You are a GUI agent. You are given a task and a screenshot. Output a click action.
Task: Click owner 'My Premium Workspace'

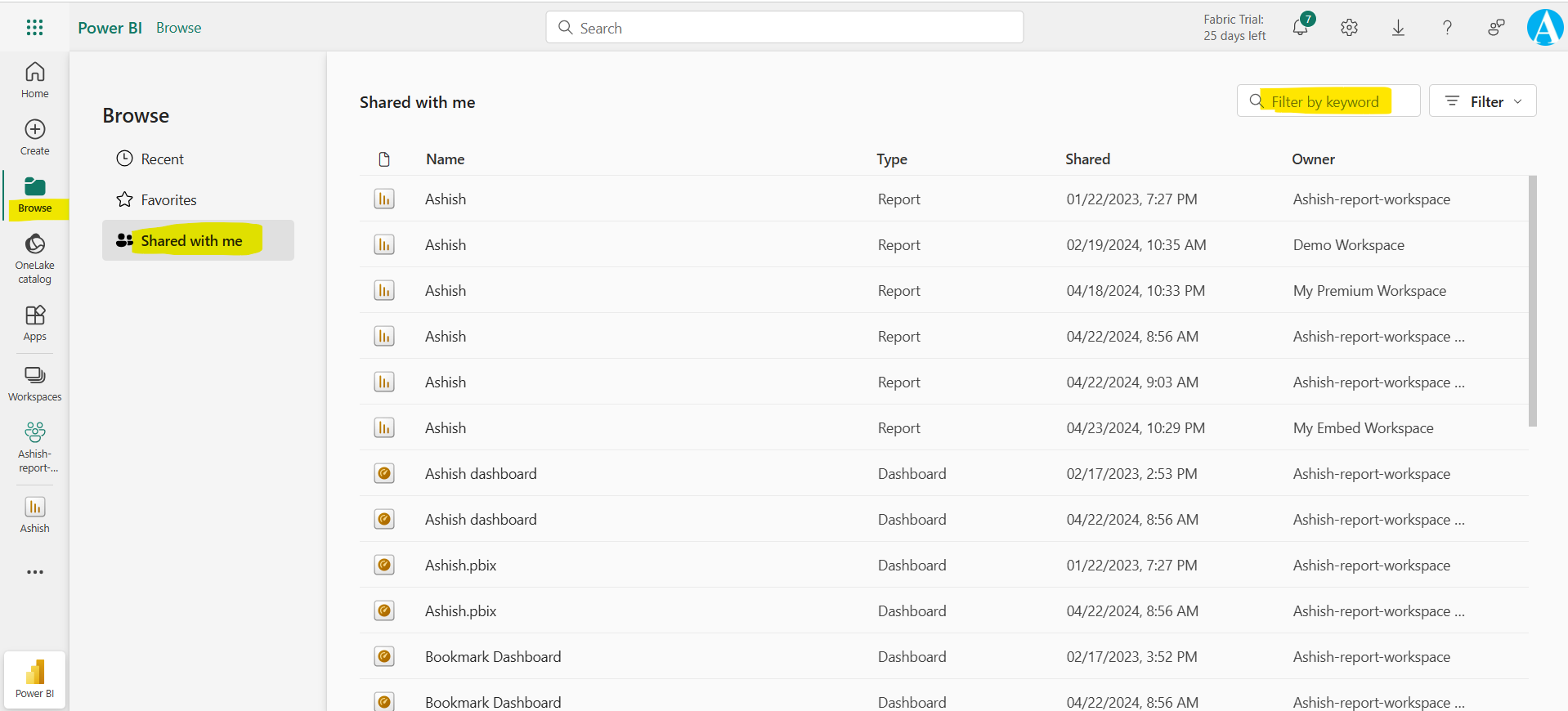click(1369, 290)
